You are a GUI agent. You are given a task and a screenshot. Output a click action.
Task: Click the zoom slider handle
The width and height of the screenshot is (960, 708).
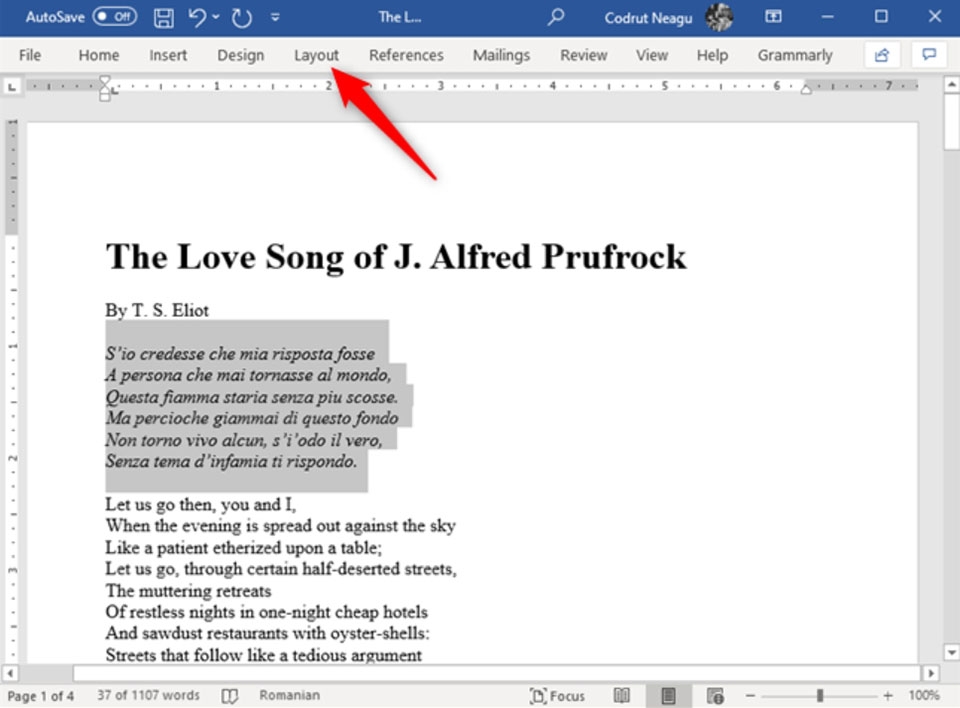(820, 696)
